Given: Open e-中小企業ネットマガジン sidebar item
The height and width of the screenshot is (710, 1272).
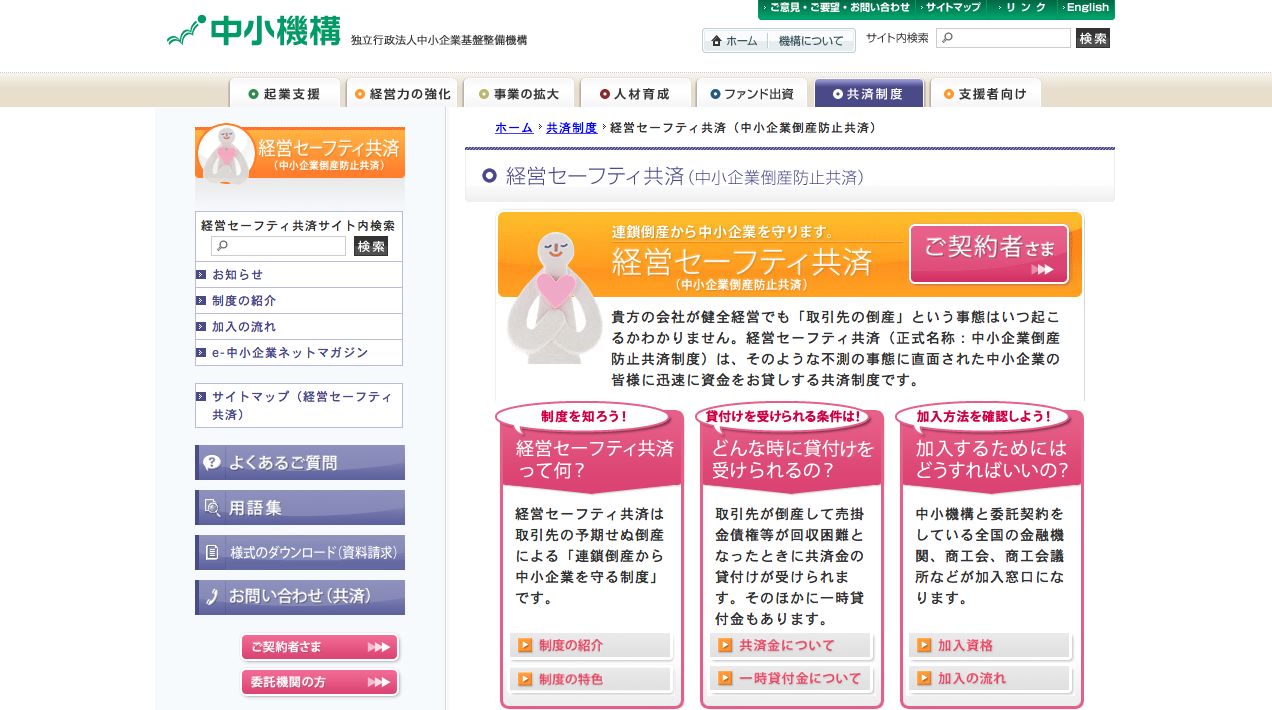Looking at the screenshot, I should pyautogui.click(x=299, y=353).
